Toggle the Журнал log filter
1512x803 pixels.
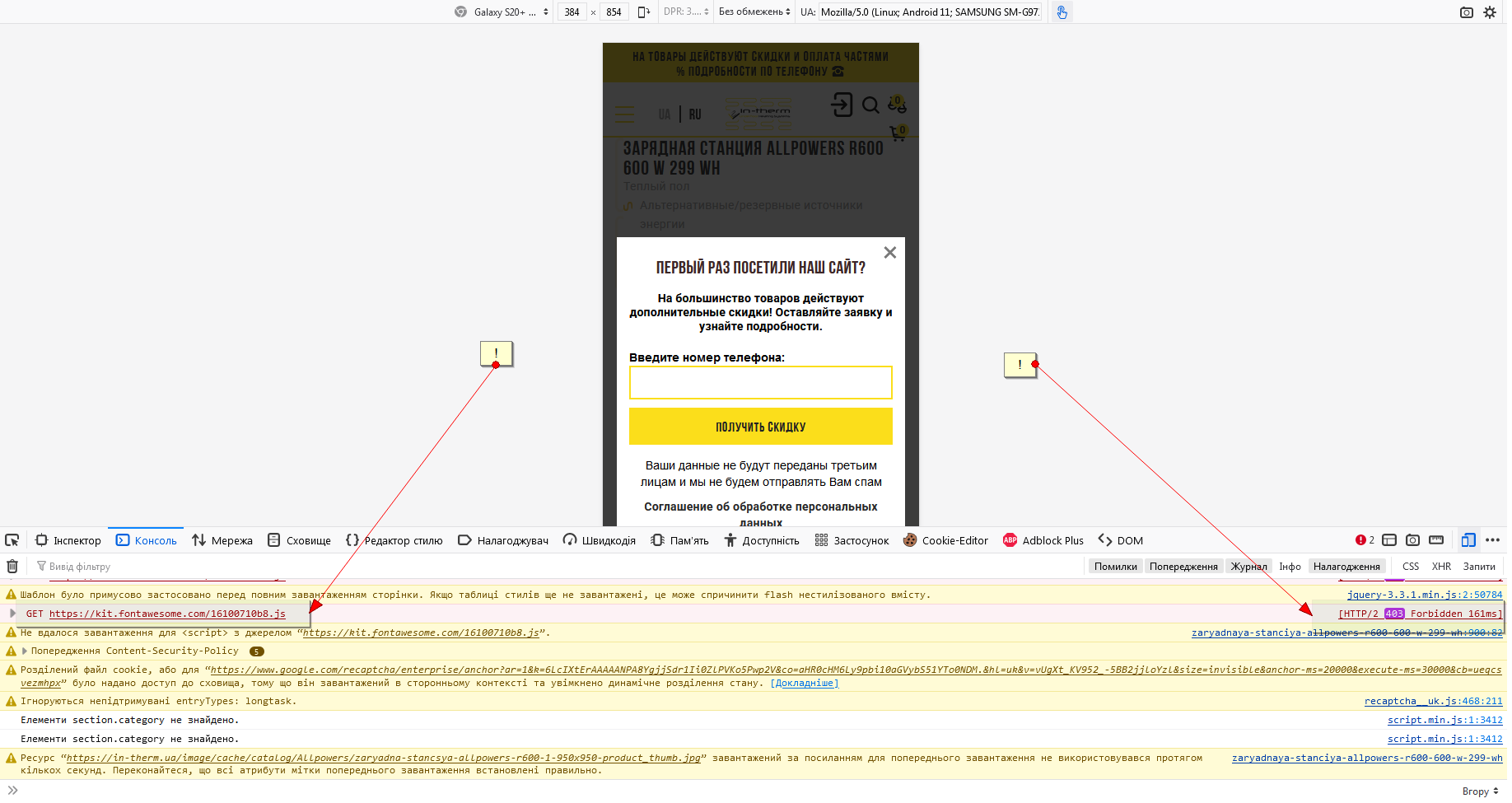pos(1248,566)
